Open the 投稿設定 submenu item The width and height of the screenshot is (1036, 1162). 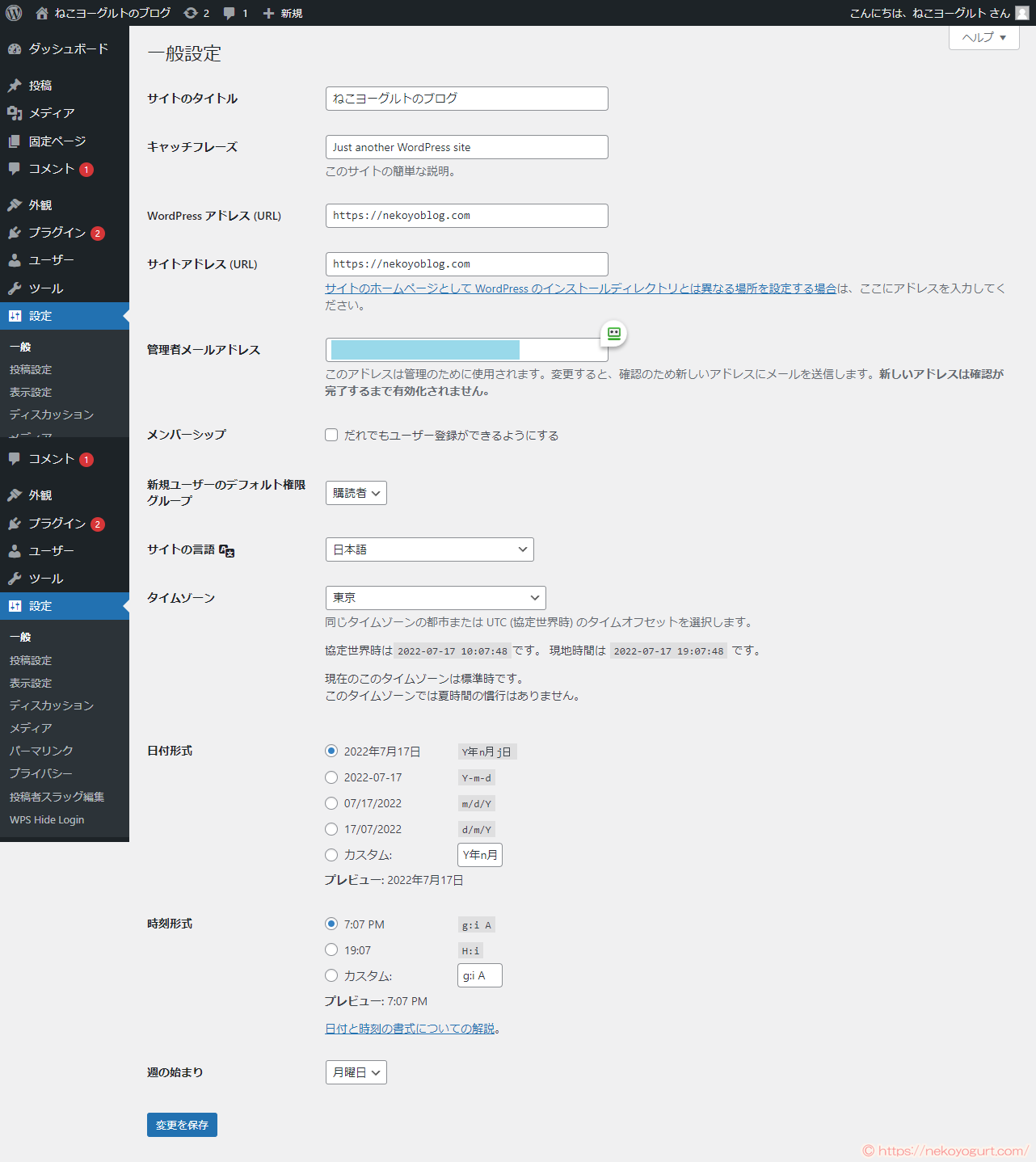point(31,369)
